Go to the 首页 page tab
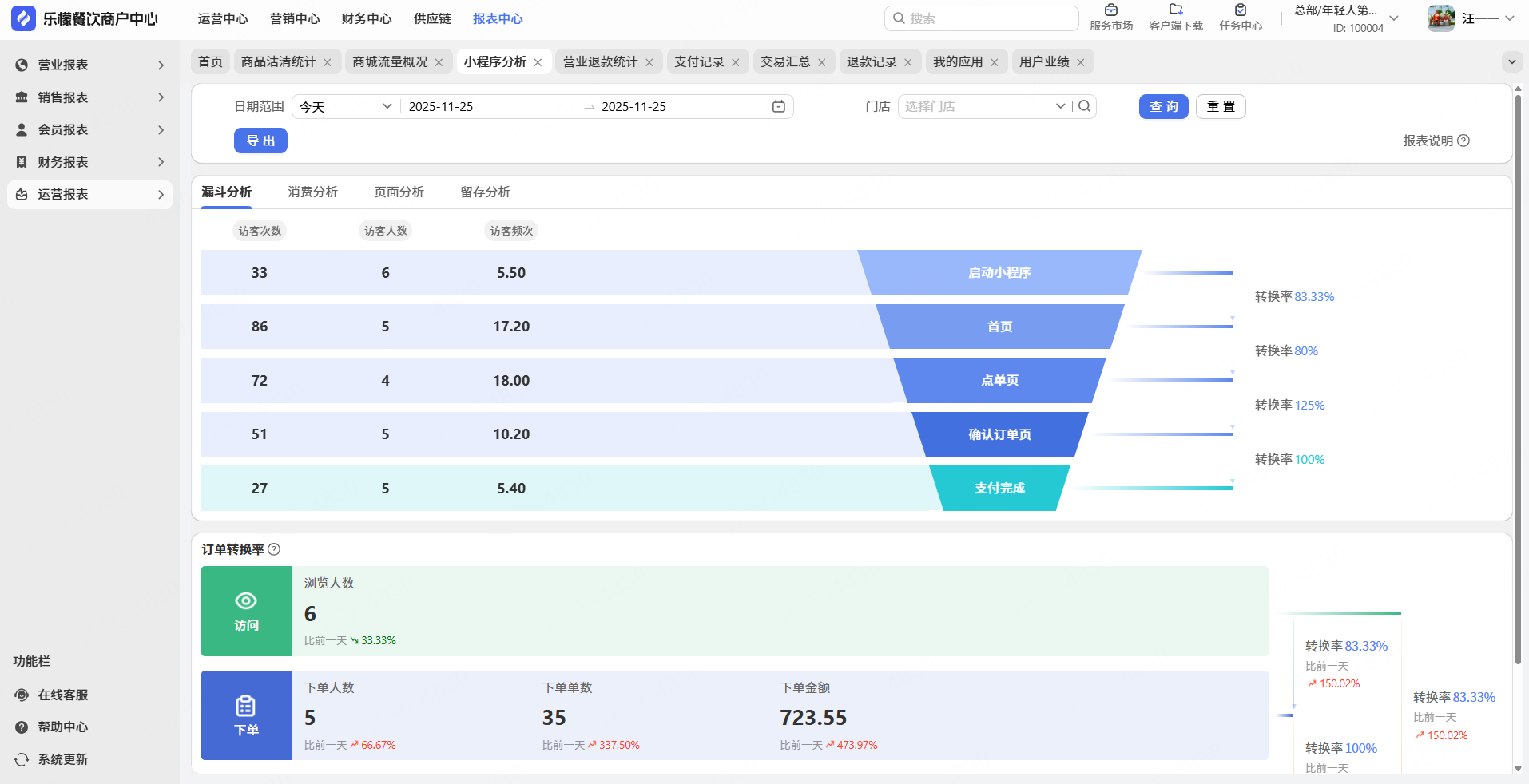 (x=211, y=61)
